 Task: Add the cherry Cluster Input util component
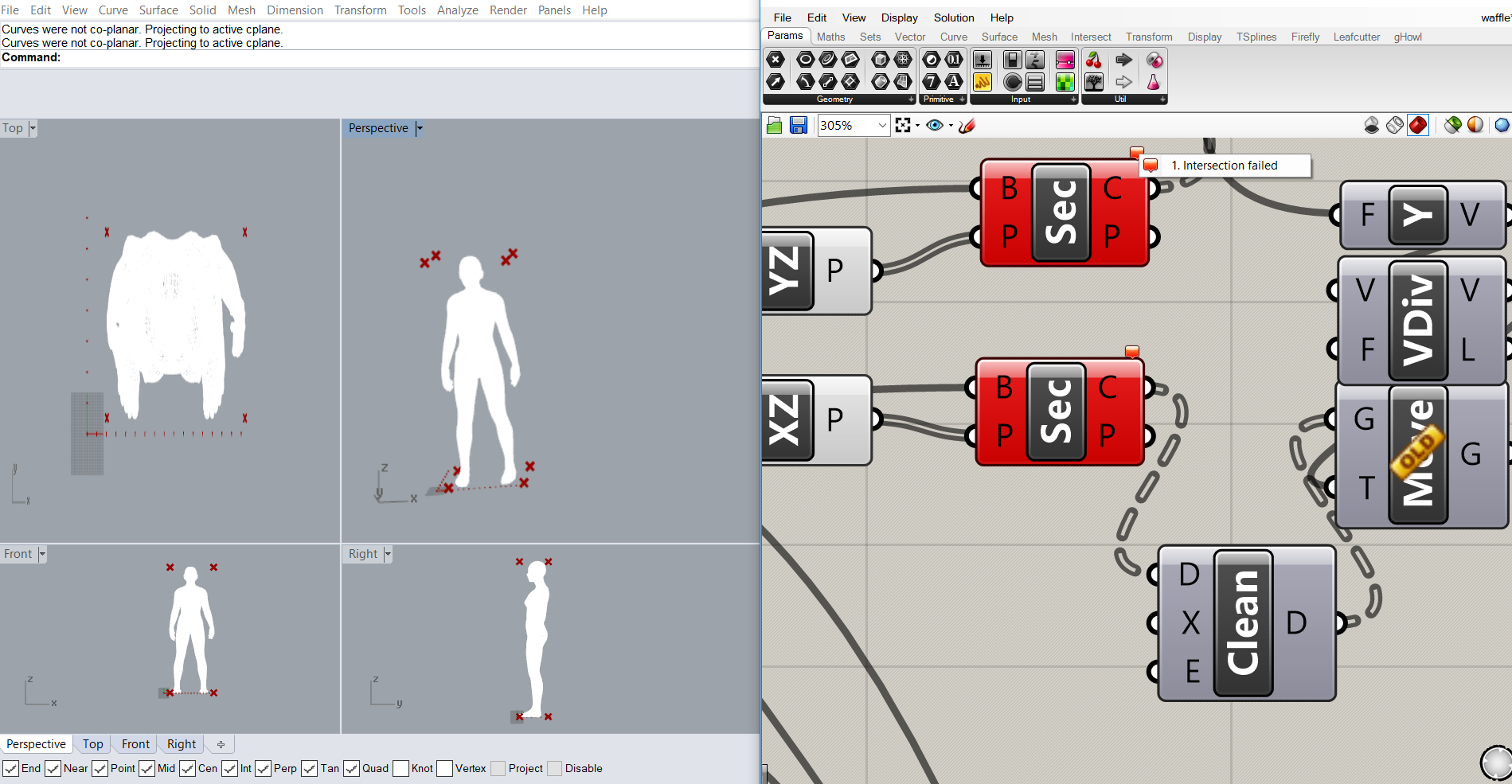1094,60
